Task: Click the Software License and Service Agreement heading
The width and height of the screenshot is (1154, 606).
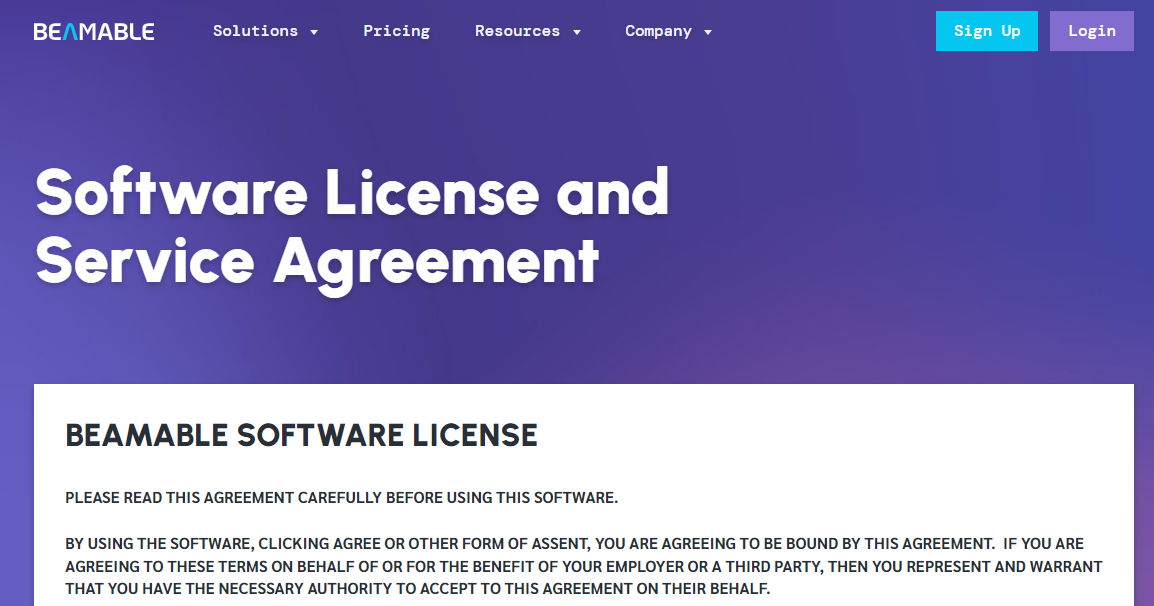Action: coord(351,228)
